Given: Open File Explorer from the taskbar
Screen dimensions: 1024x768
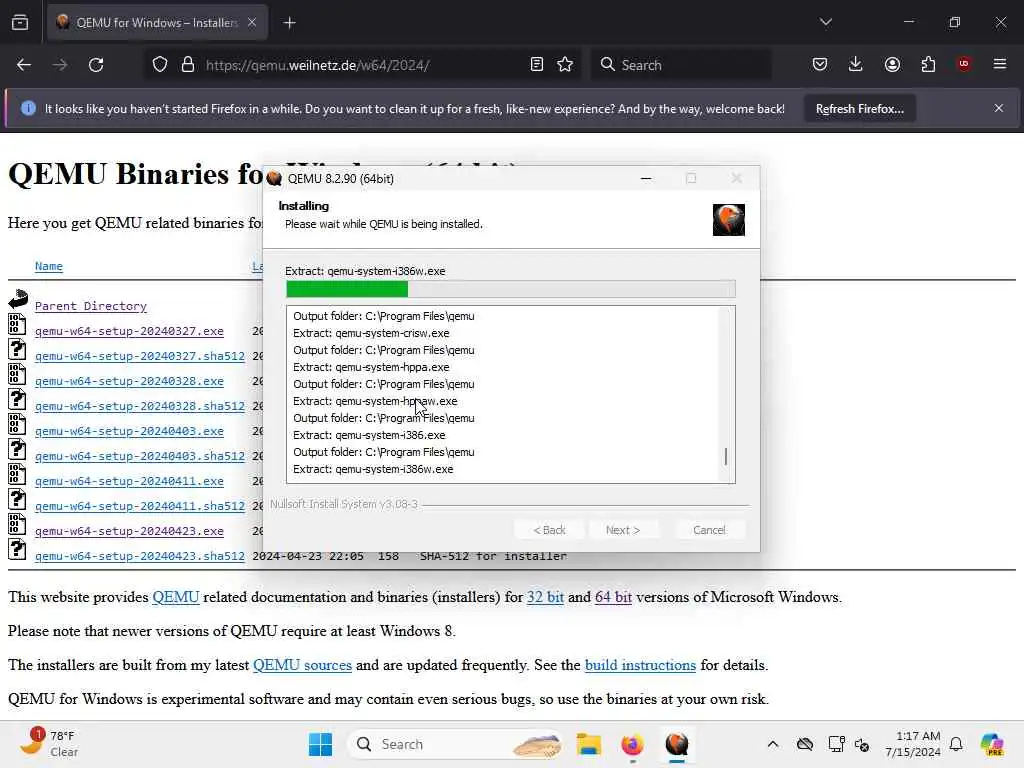Looking at the screenshot, I should (588, 744).
